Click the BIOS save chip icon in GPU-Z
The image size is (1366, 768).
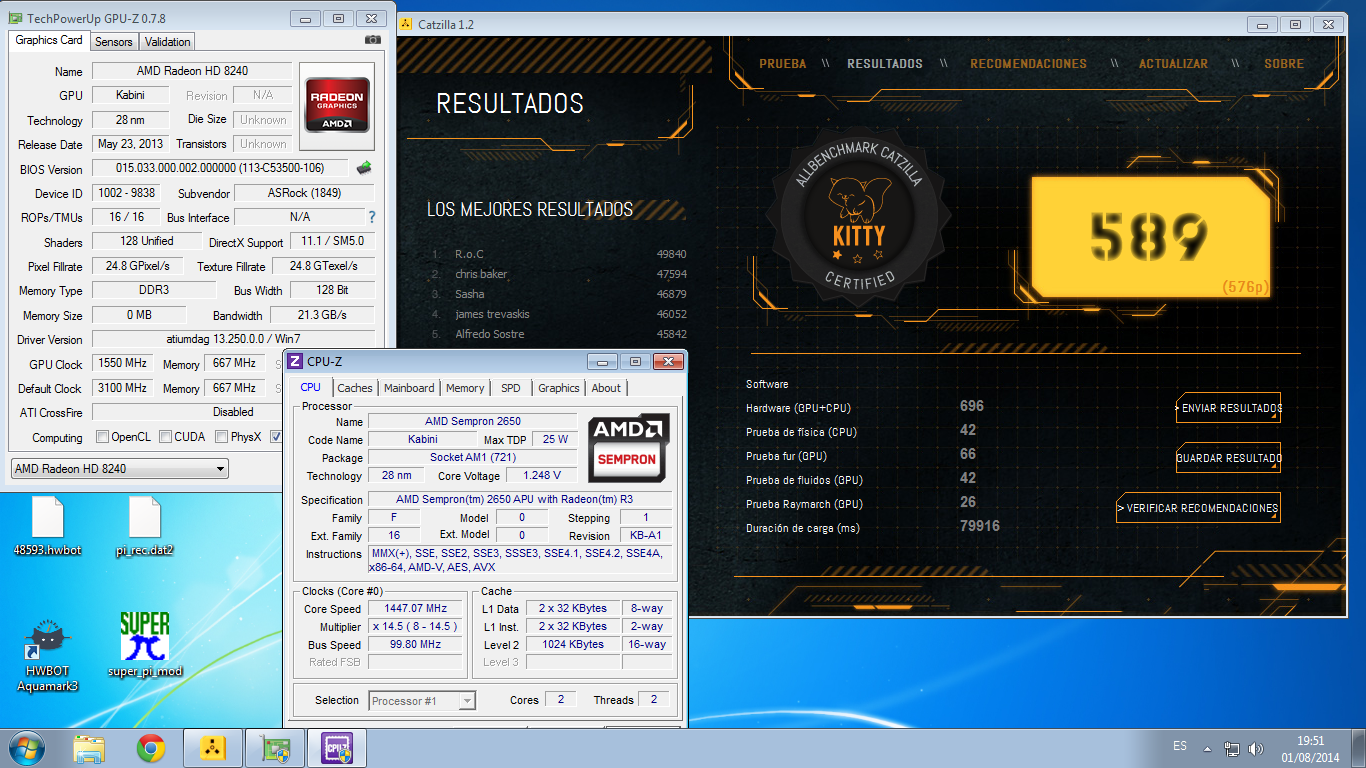364,168
